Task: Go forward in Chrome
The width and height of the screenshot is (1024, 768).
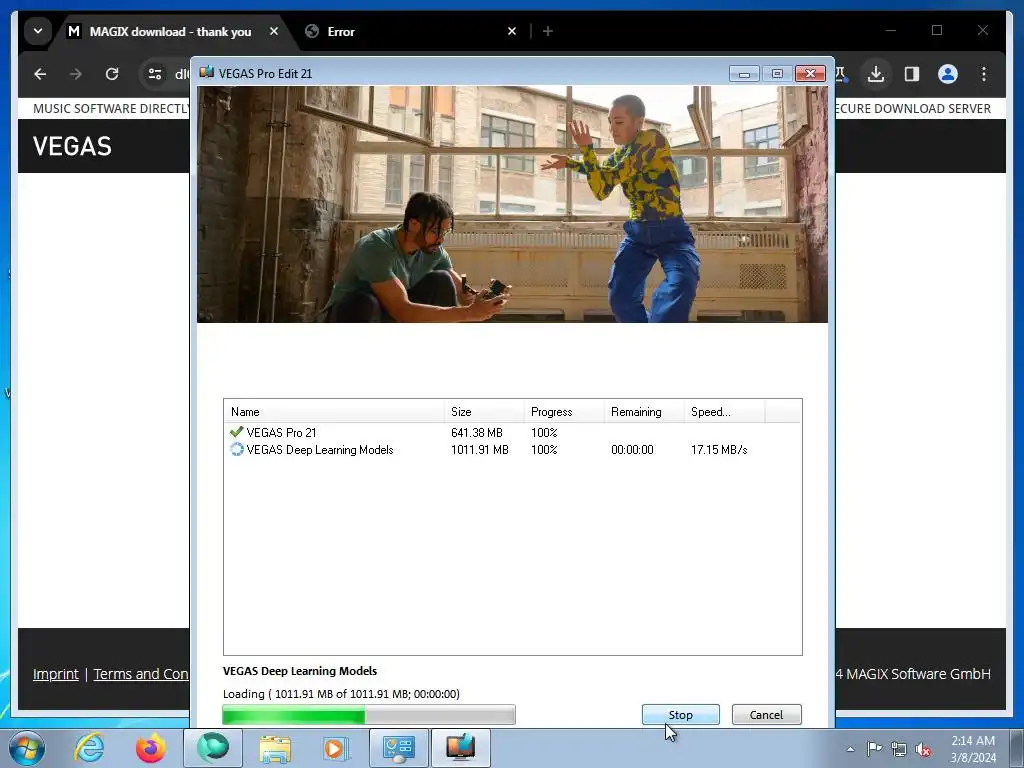Action: [76, 74]
